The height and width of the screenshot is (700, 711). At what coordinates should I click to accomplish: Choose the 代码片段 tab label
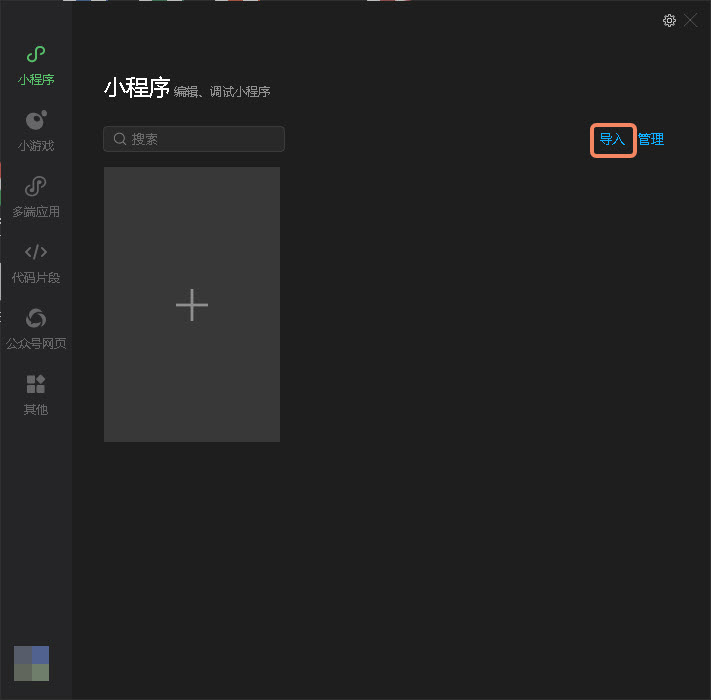click(x=36, y=278)
